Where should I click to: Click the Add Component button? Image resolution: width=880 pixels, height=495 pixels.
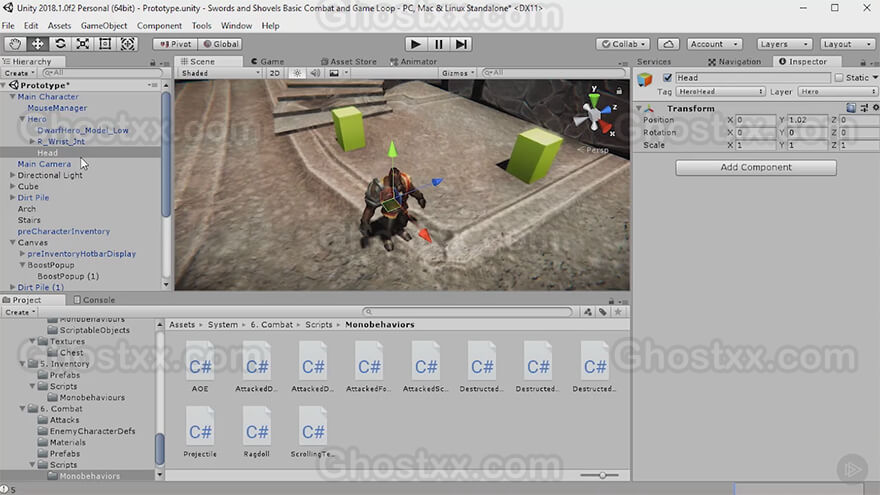[756, 167]
